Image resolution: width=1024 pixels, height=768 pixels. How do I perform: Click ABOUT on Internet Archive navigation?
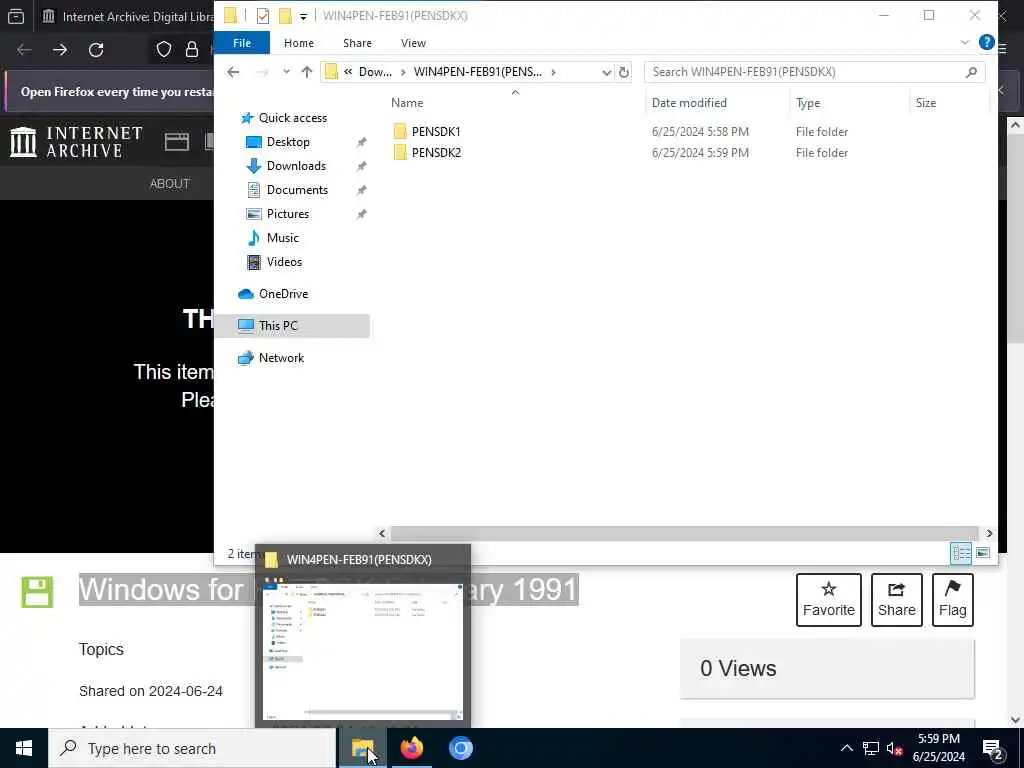click(170, 184)
